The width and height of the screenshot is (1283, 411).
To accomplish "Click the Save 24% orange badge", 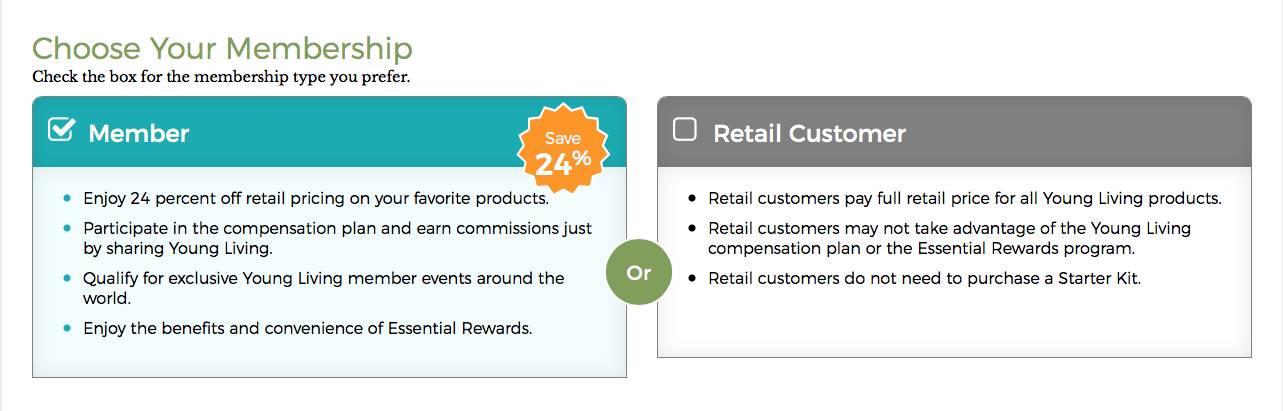I will (562, 150).
